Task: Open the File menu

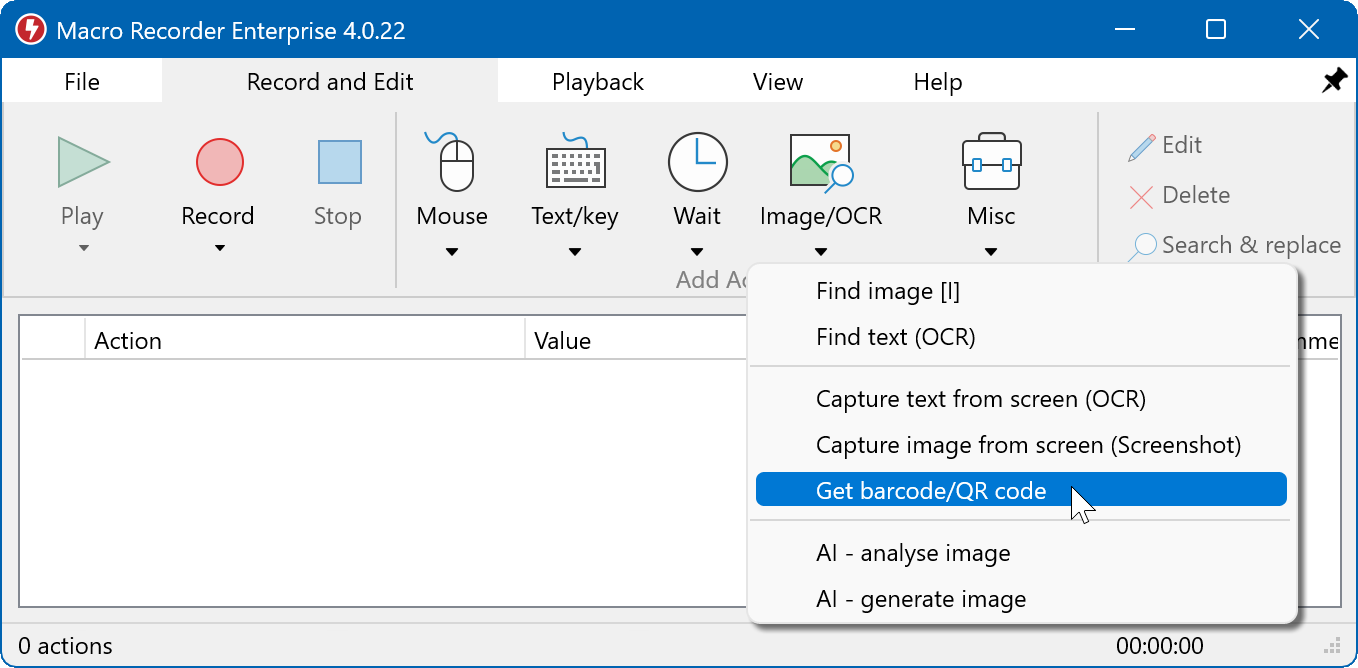Action: 82,82
